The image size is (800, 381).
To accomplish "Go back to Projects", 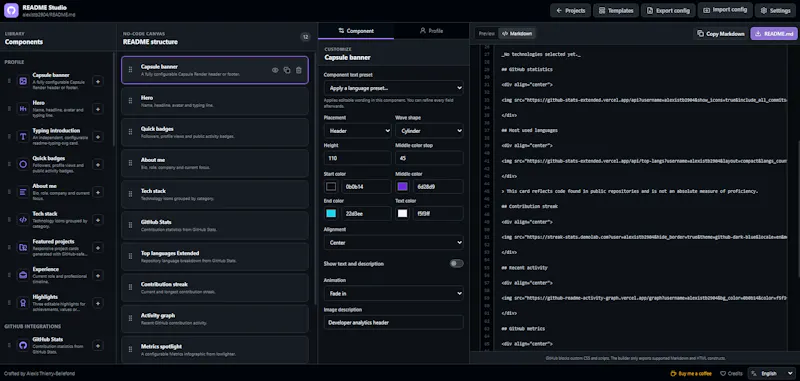I will [x=570, y=10].
